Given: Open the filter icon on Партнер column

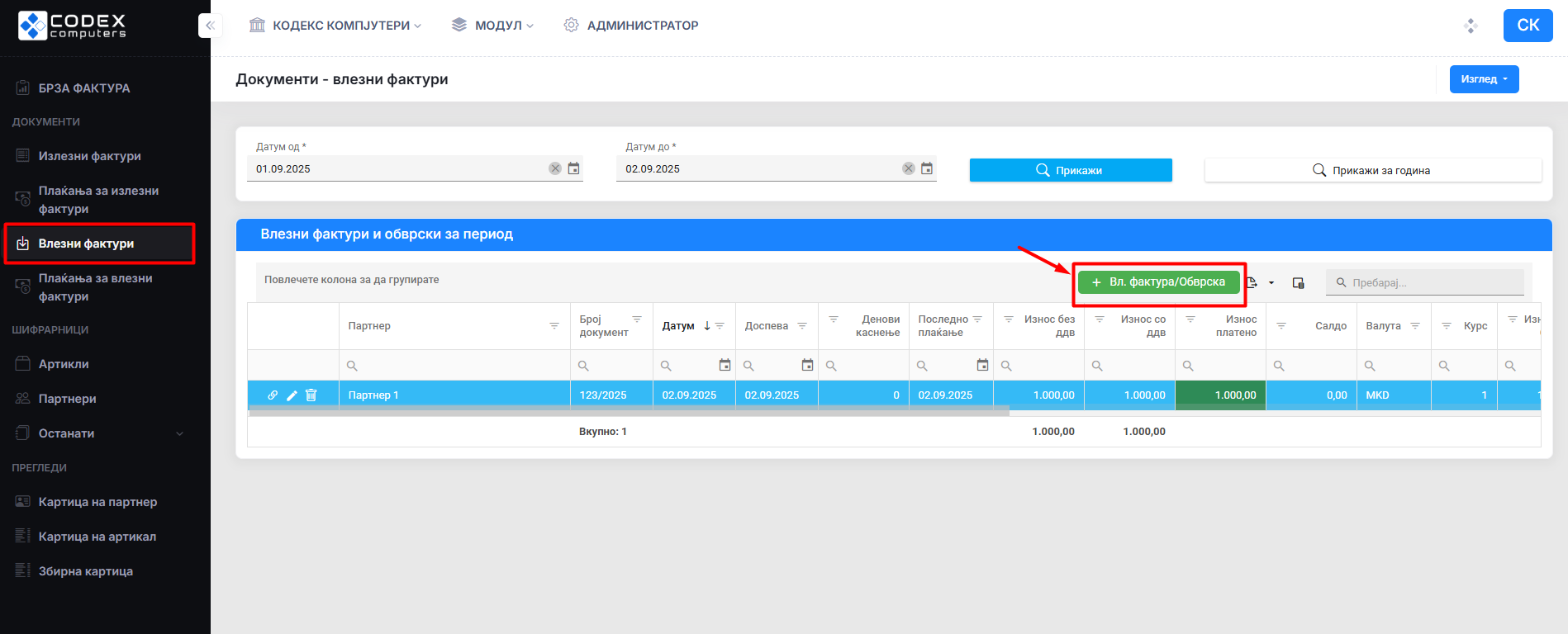Looking at the screenshot, I should 554,326.
